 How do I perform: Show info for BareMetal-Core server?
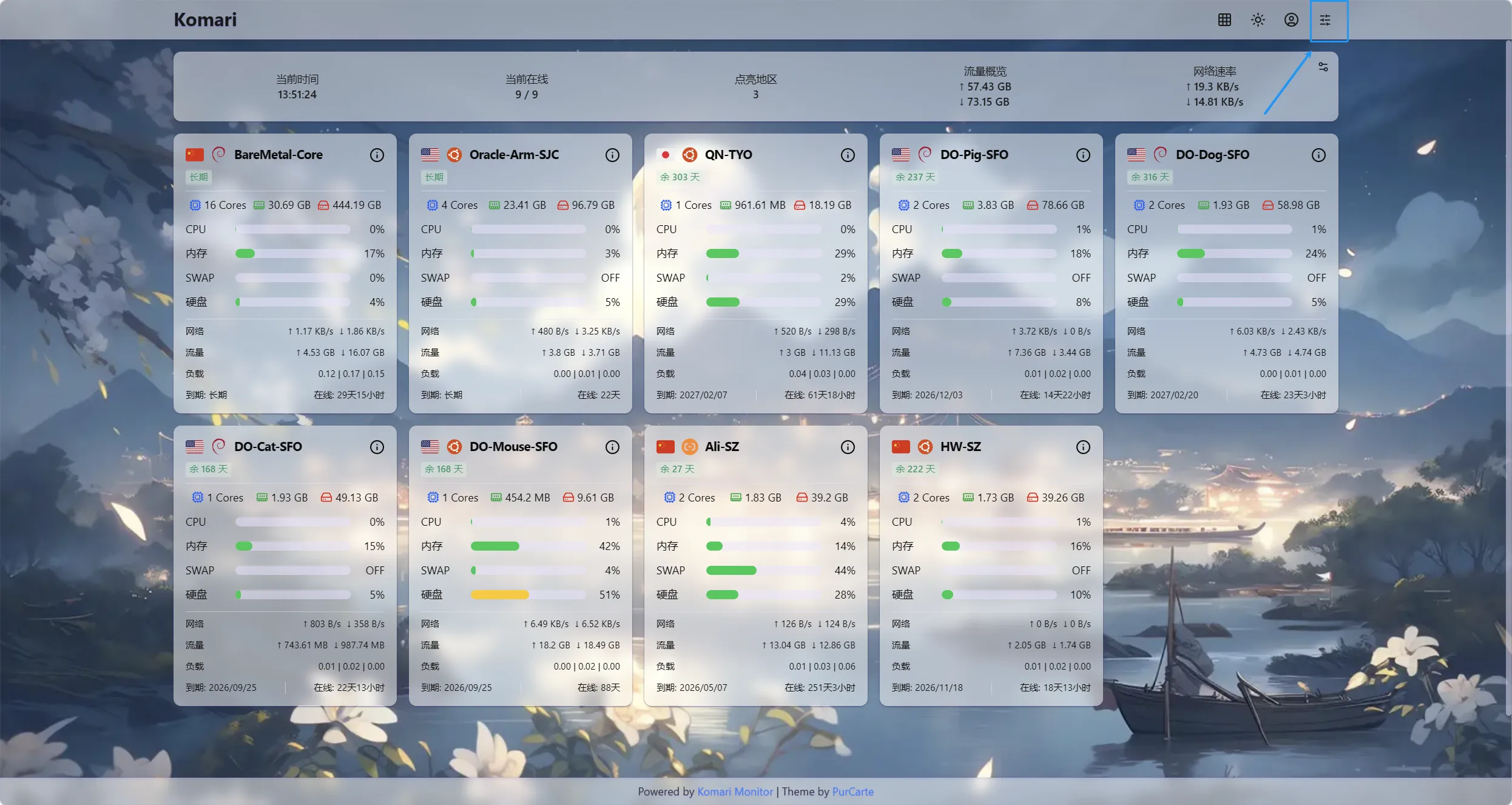point(377,155)
